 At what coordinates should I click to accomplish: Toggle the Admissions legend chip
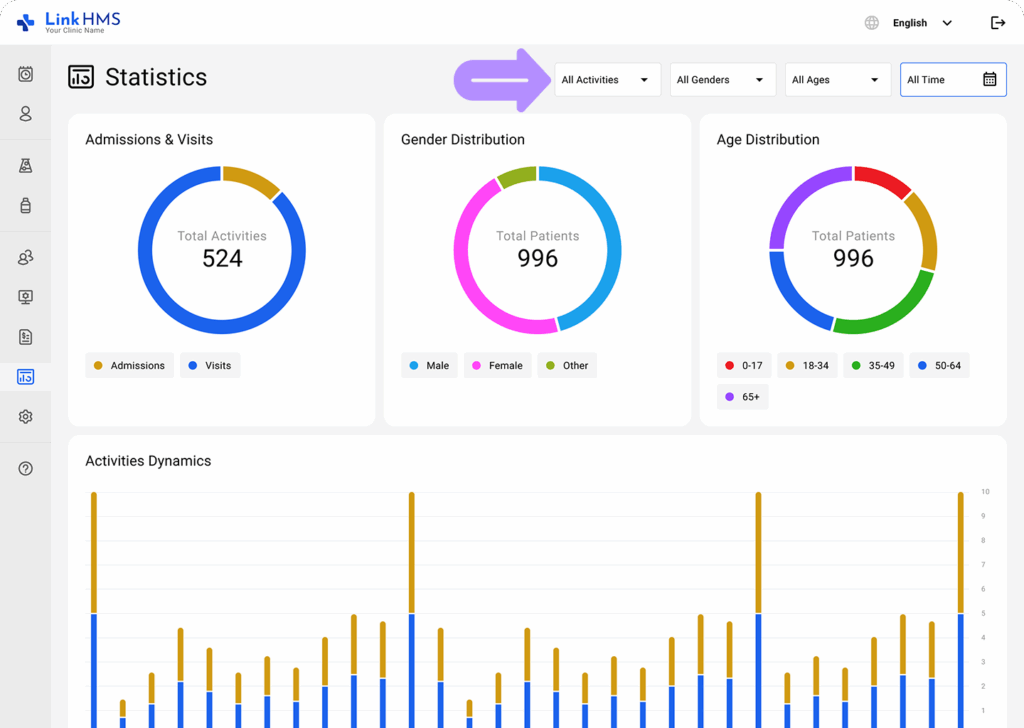[x=129, y=365]
